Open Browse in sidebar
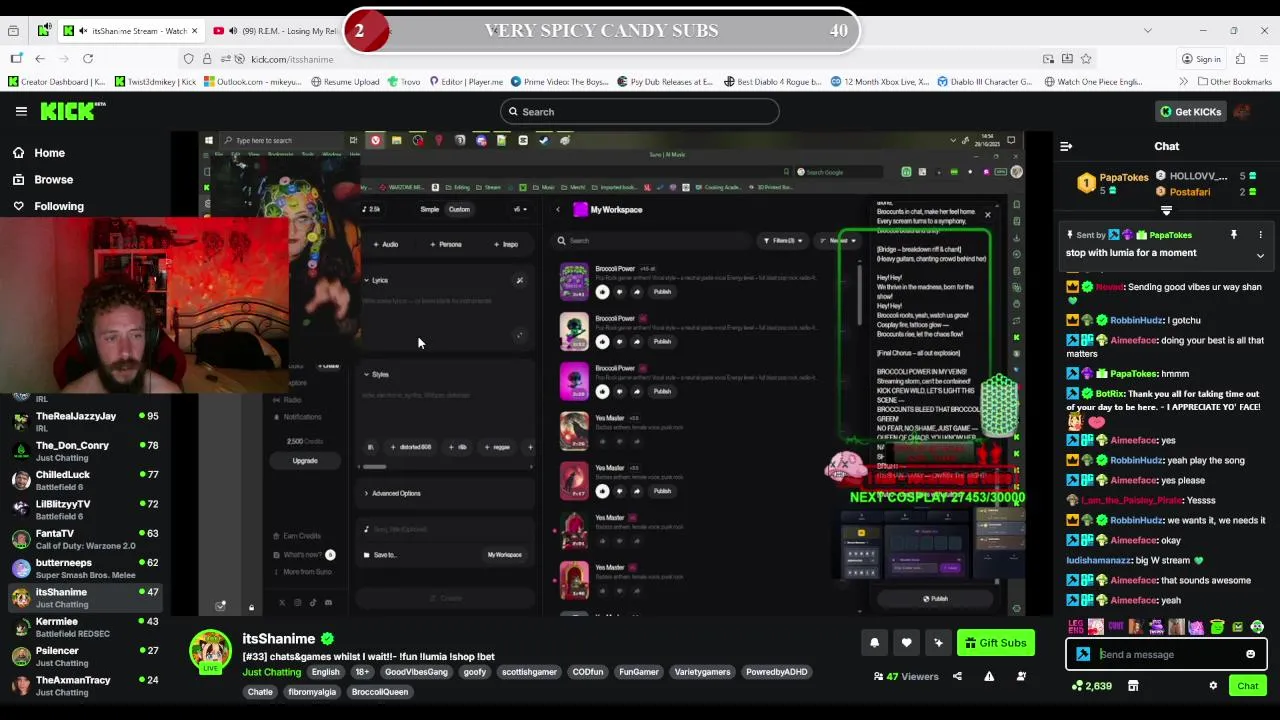The width and height of the screenshot is (1280, 720). click(42, 180)
